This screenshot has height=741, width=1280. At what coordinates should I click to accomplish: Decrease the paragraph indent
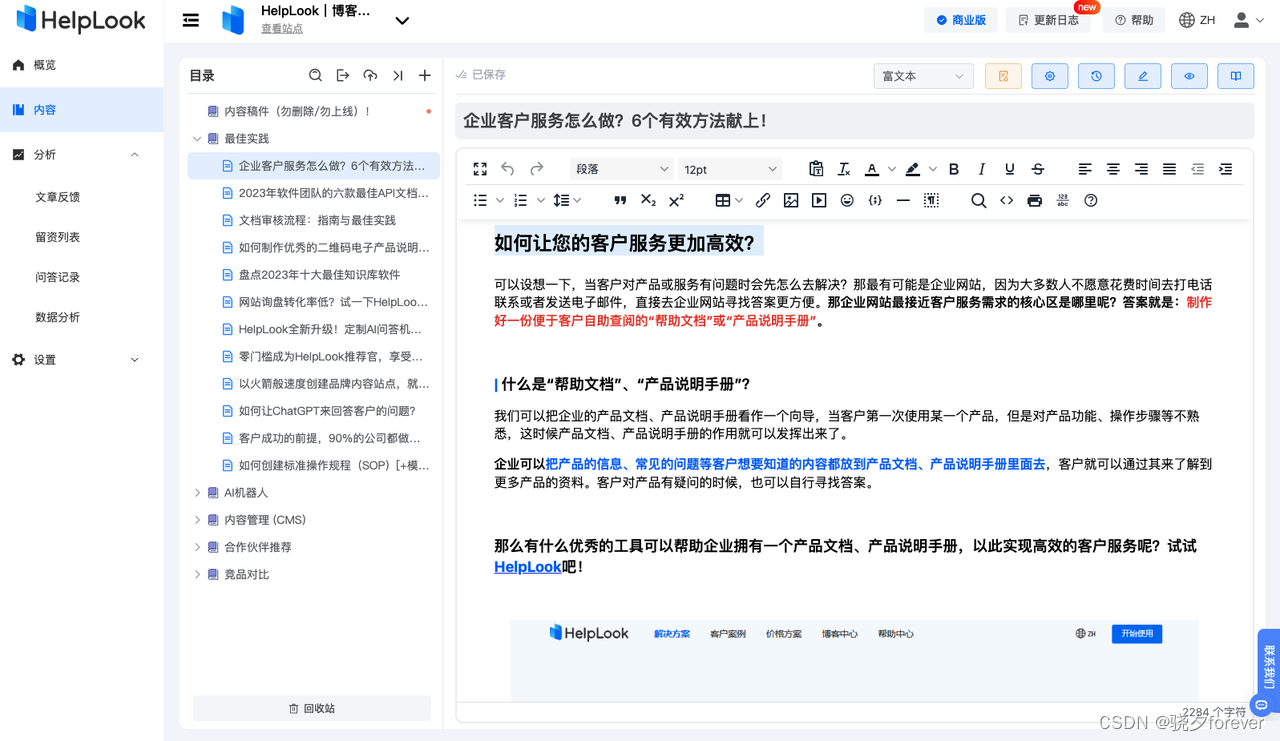pos(1197,169)
